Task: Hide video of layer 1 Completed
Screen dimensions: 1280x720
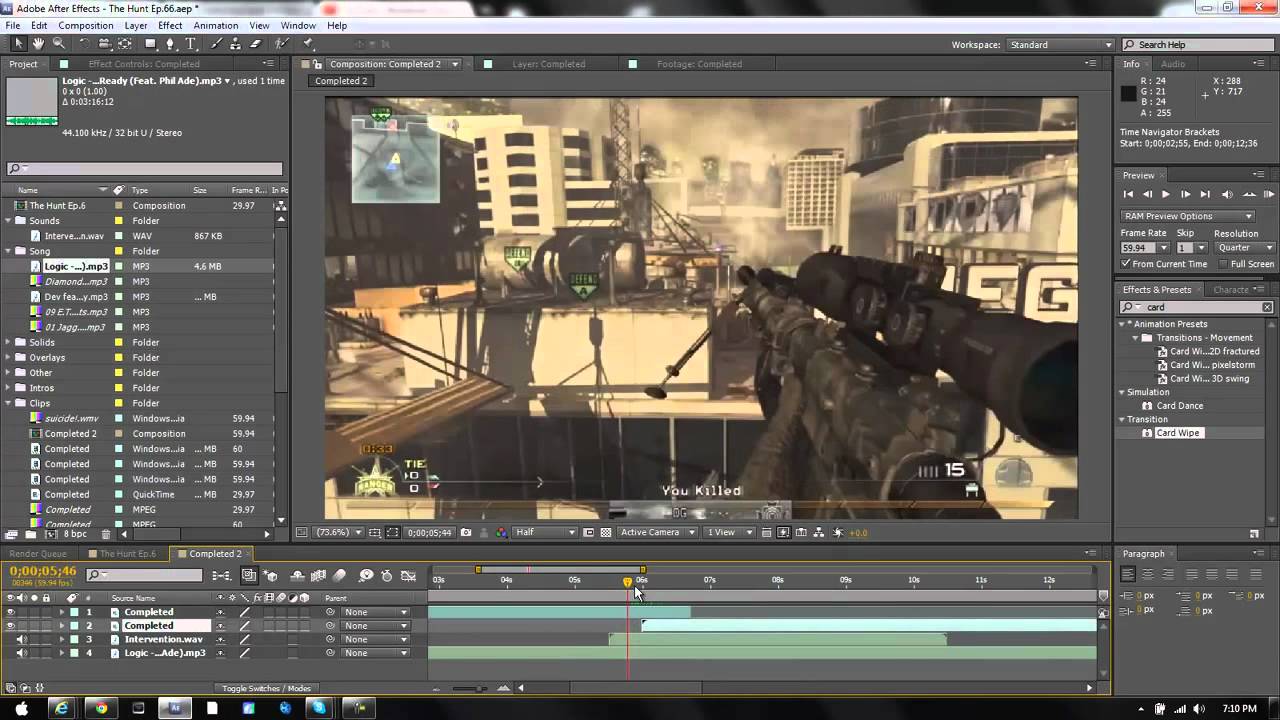Action: point(10,612)
